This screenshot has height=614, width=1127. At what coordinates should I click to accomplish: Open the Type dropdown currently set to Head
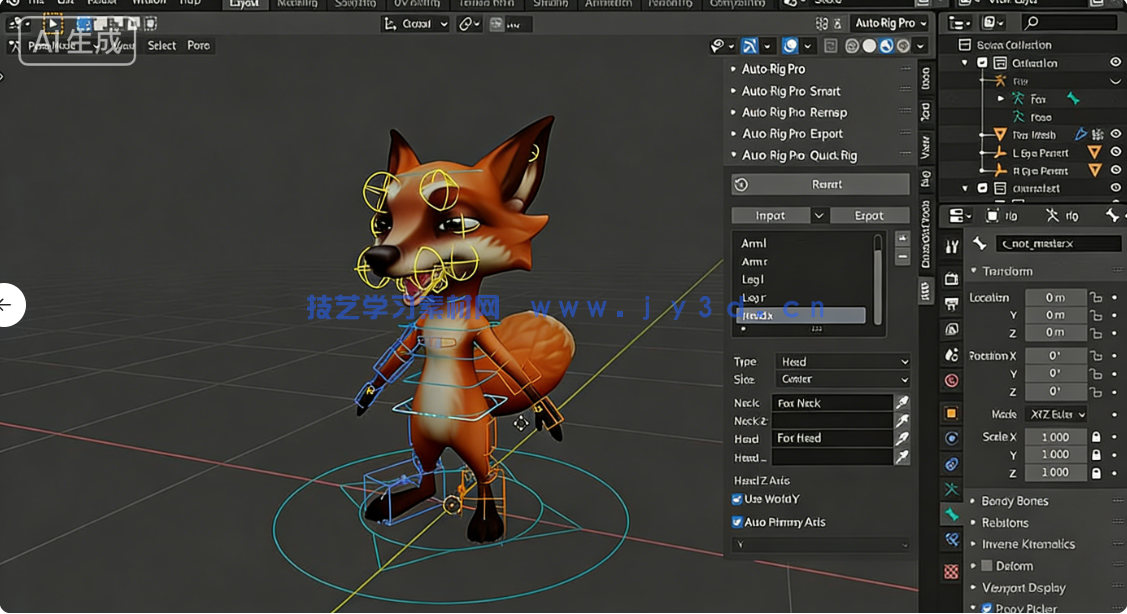[842, 361]
